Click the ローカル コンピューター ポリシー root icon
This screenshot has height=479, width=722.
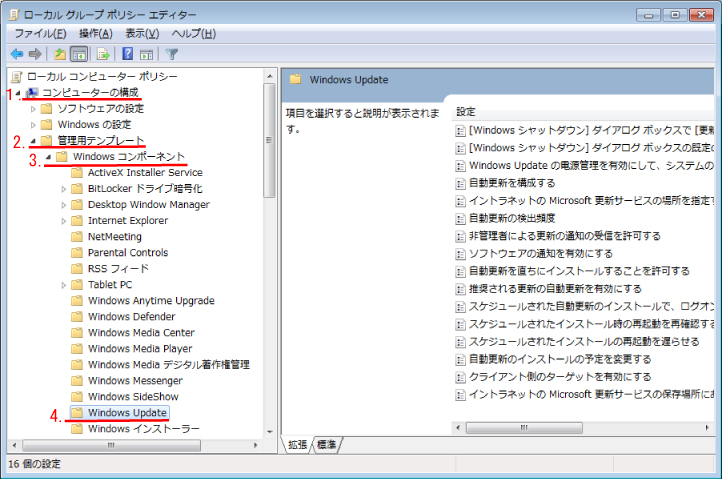(17, 76)
